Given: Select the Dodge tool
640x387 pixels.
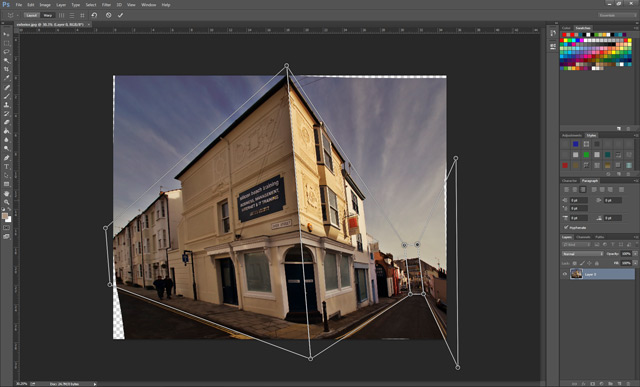Looking at the screenshot, I should [7, 149].
